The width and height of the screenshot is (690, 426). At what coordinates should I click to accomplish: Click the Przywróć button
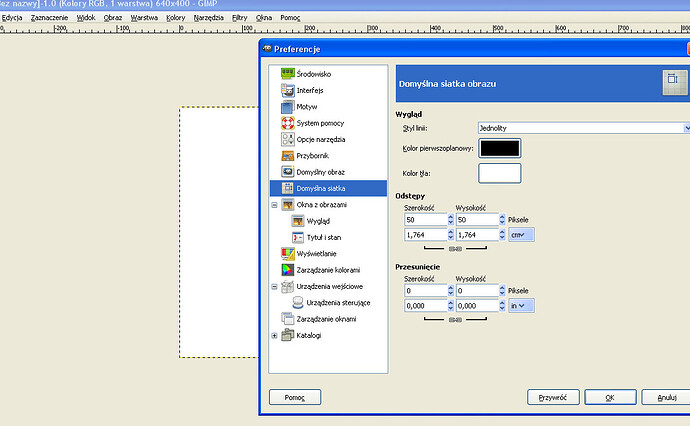coord(553,397)
